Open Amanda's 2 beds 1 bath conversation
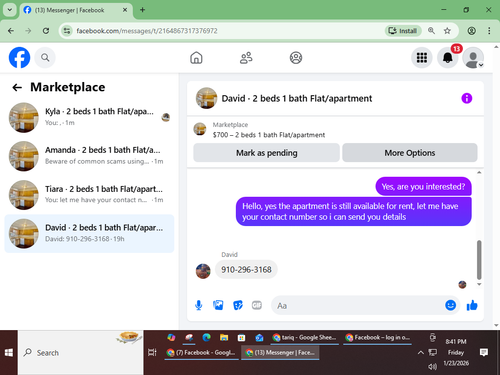Viewport: 500px width, 375px height. point(89,156)
